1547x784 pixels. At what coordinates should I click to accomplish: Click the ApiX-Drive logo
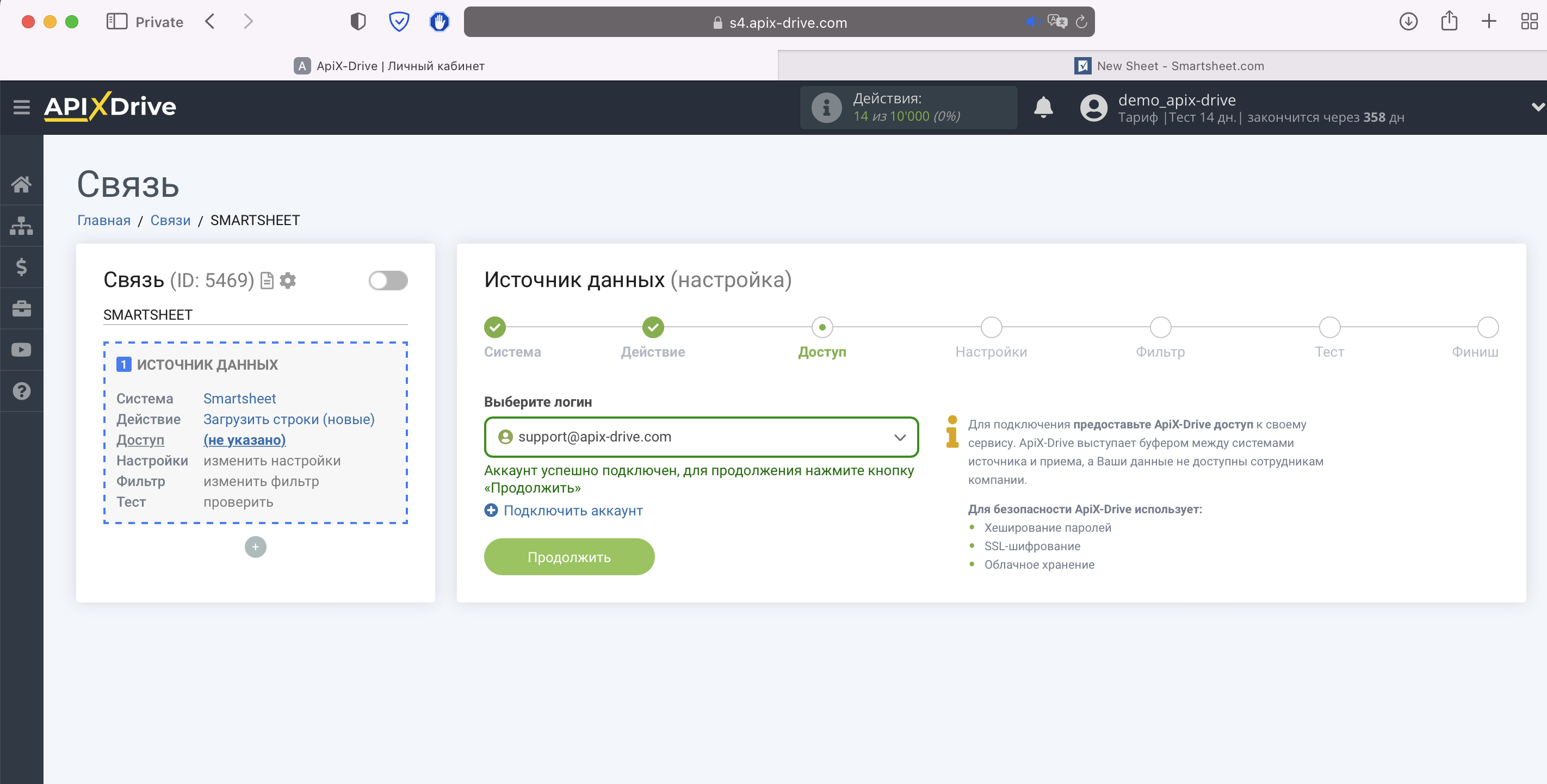pyautogui.click(x=110, y=107)
